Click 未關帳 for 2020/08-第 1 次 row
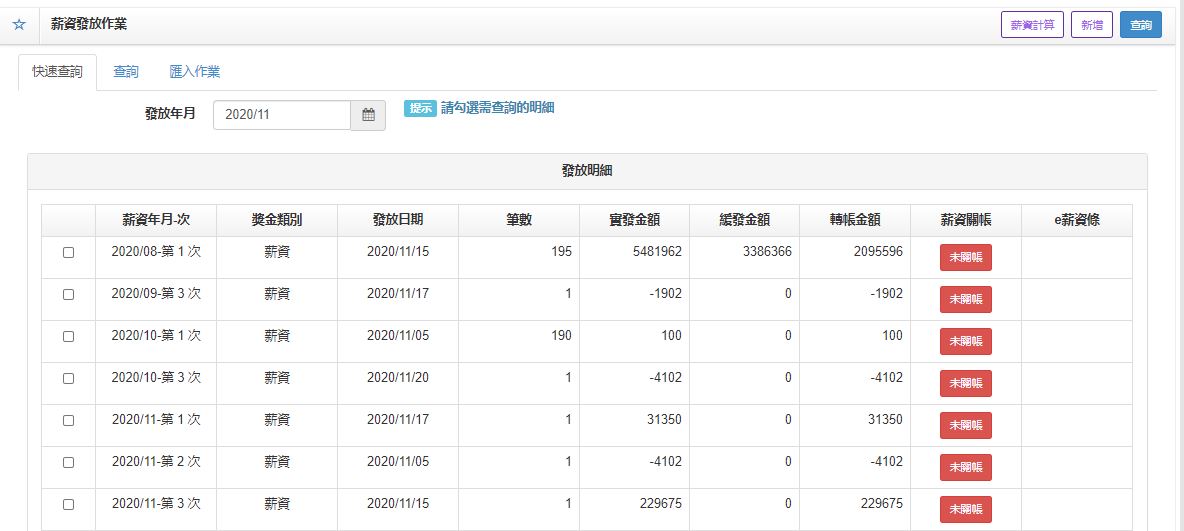This screenshot has width=1184, height=531. point(966,258)
